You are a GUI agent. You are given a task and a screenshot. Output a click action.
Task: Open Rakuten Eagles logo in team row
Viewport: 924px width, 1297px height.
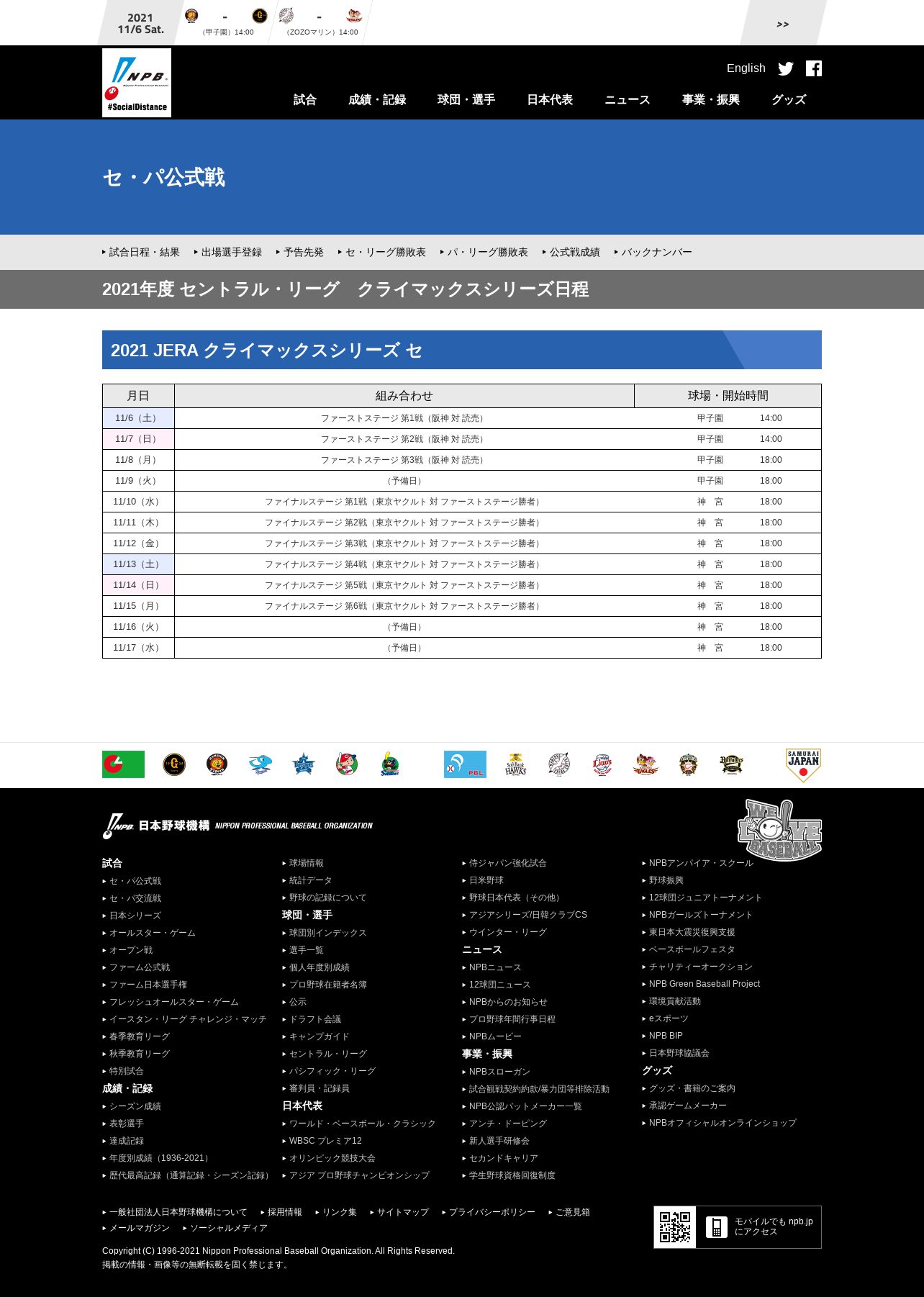646,764
